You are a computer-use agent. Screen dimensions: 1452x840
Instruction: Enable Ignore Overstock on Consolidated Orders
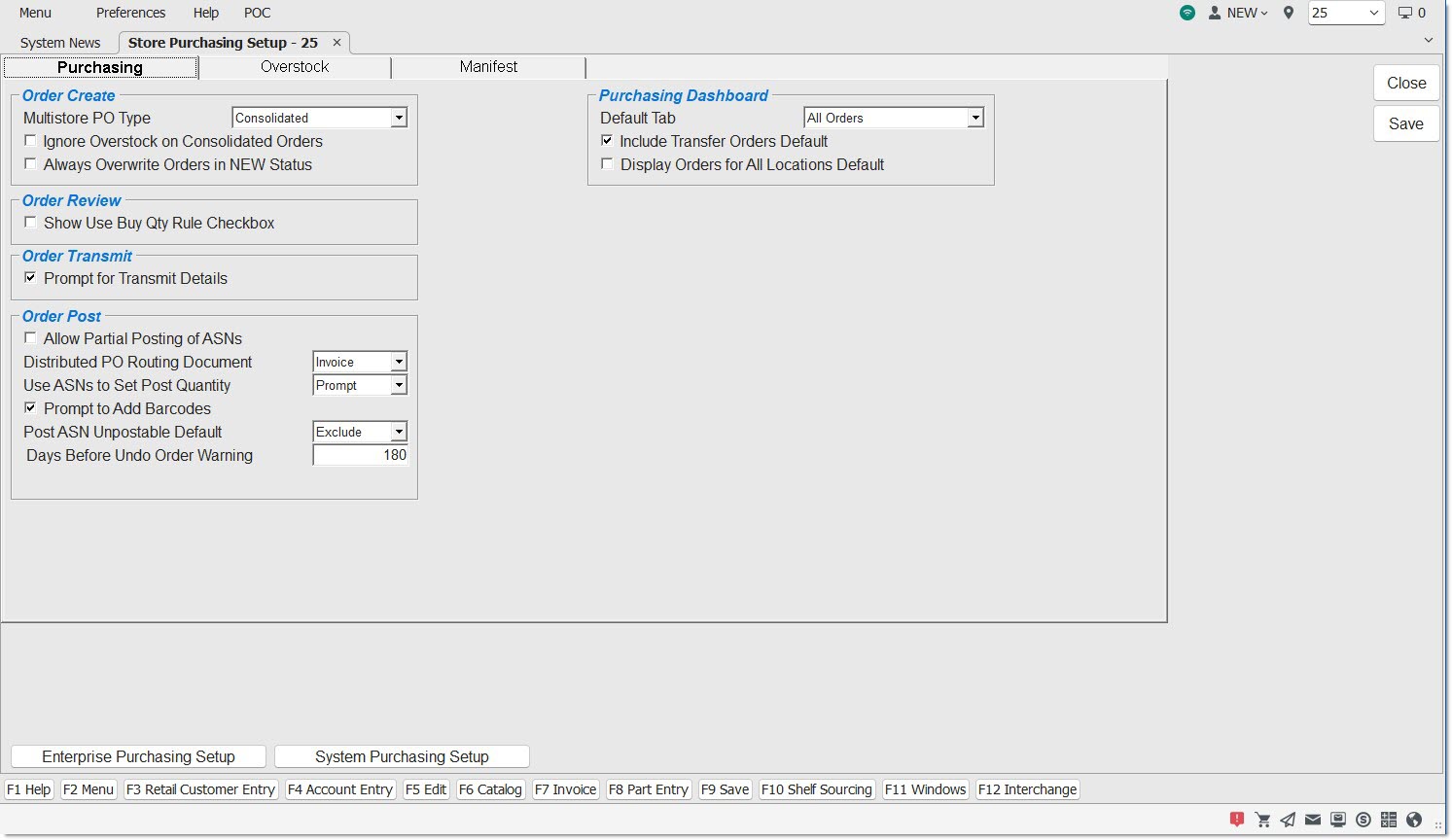30,141
